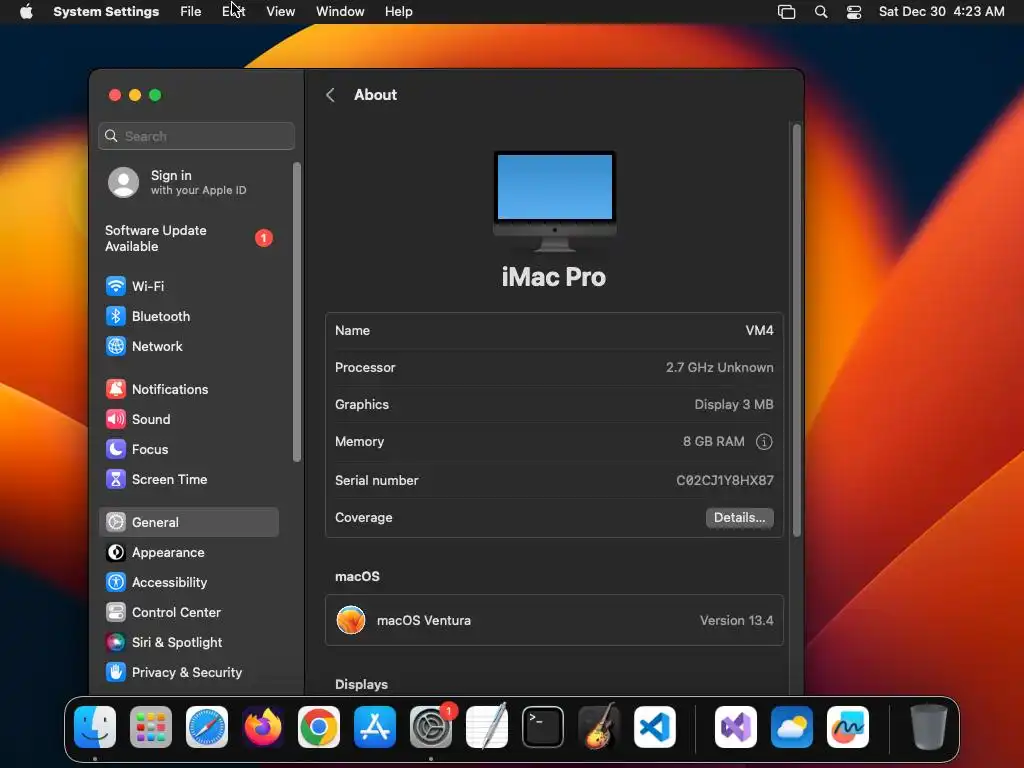Open the Help menu

click(x=398, y=12)
